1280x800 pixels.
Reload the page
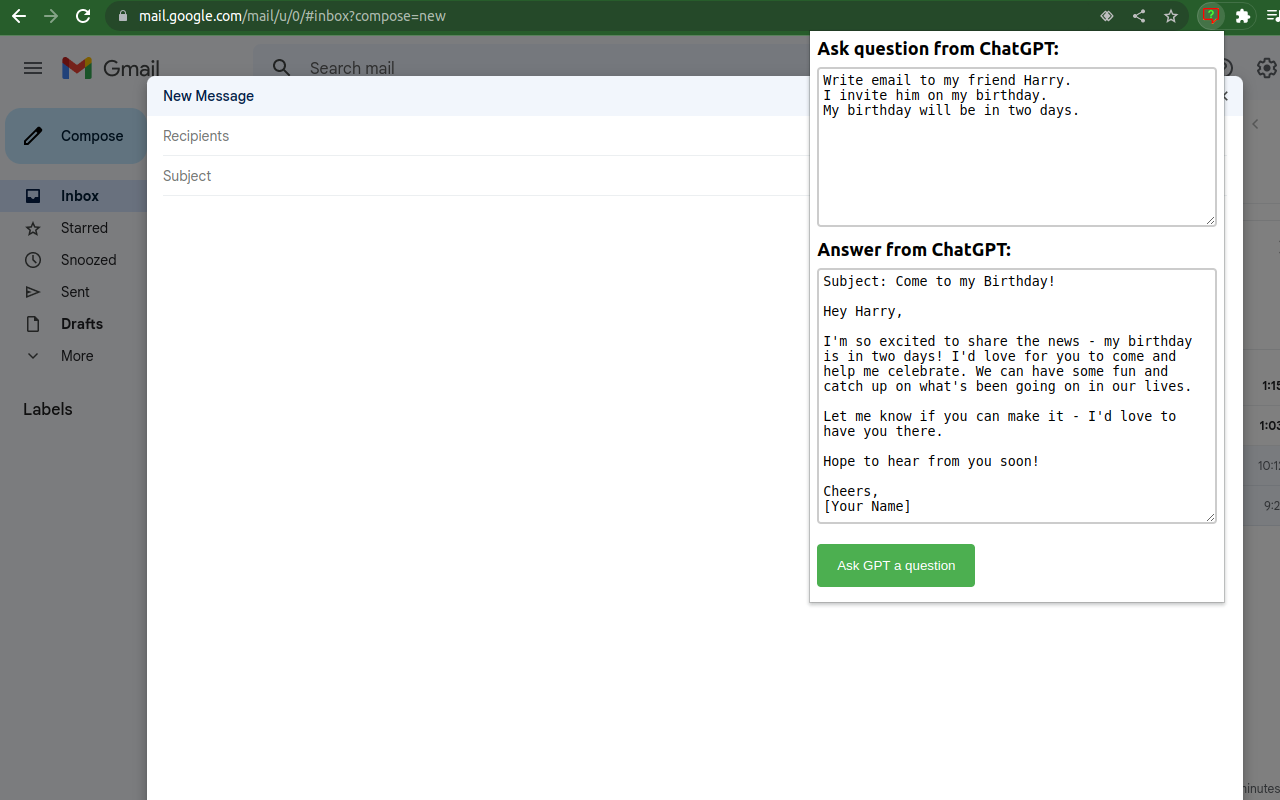tap(83, 16)
